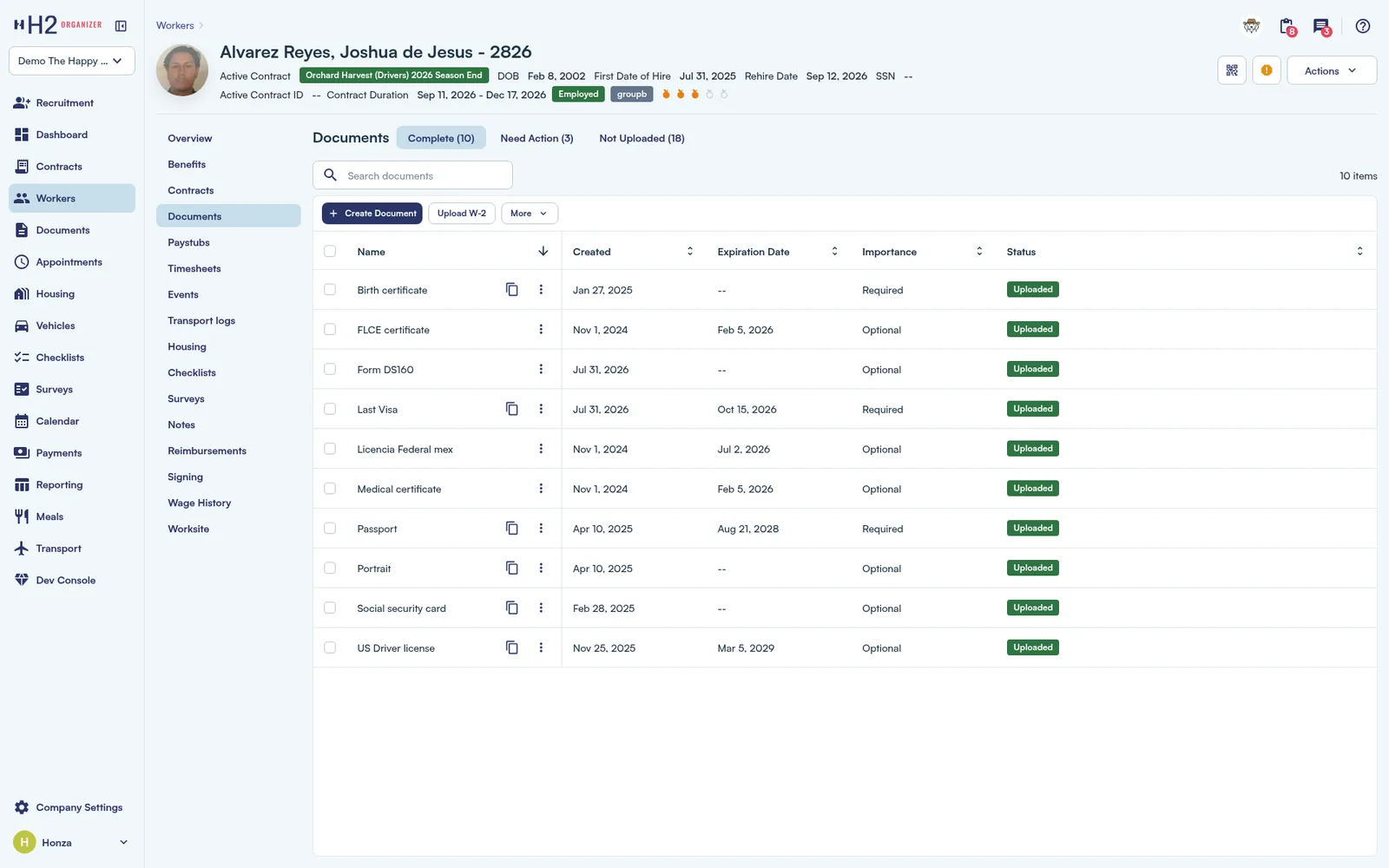
Task: Open Company Settings
Action: point(72,807)
